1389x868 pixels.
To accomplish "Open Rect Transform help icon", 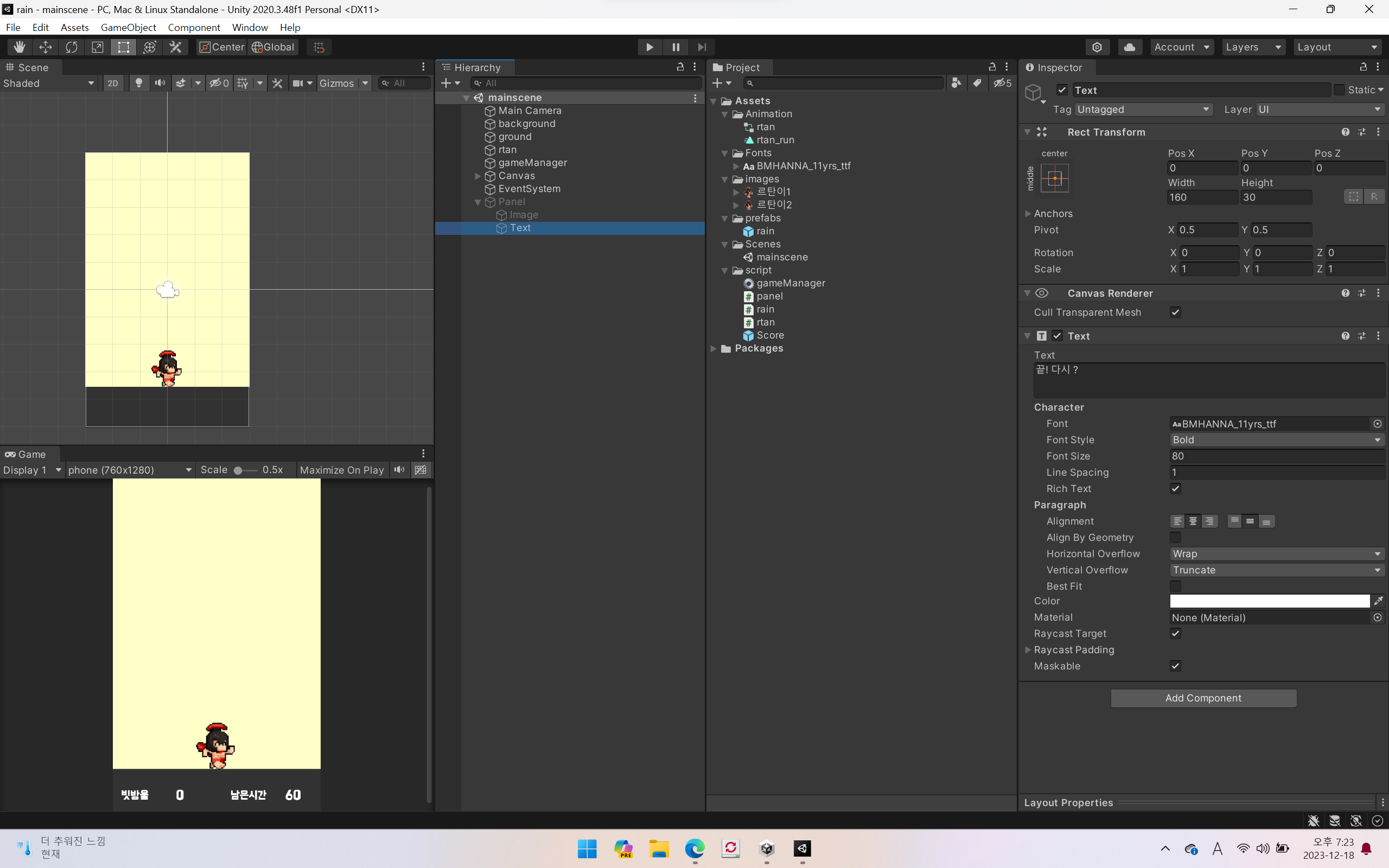I will [1346, 132].
